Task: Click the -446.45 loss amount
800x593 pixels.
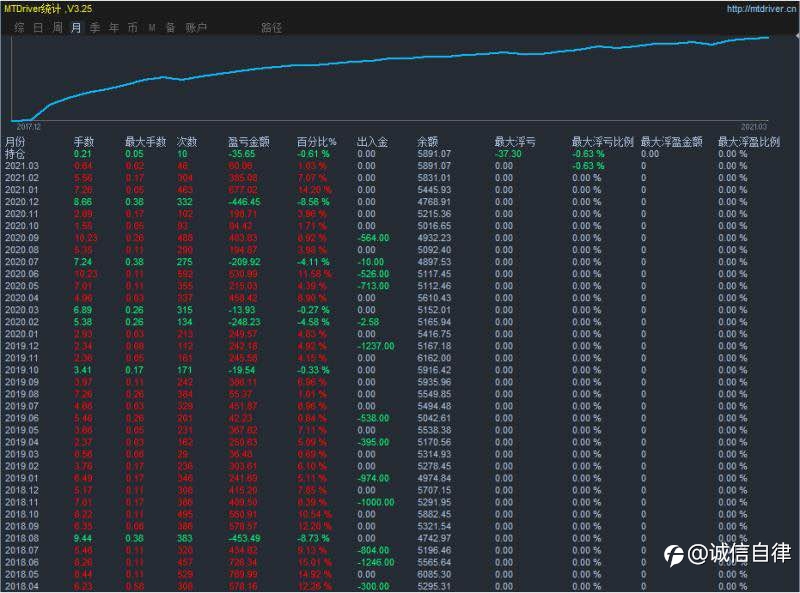Action: click(x=244, y=202)
